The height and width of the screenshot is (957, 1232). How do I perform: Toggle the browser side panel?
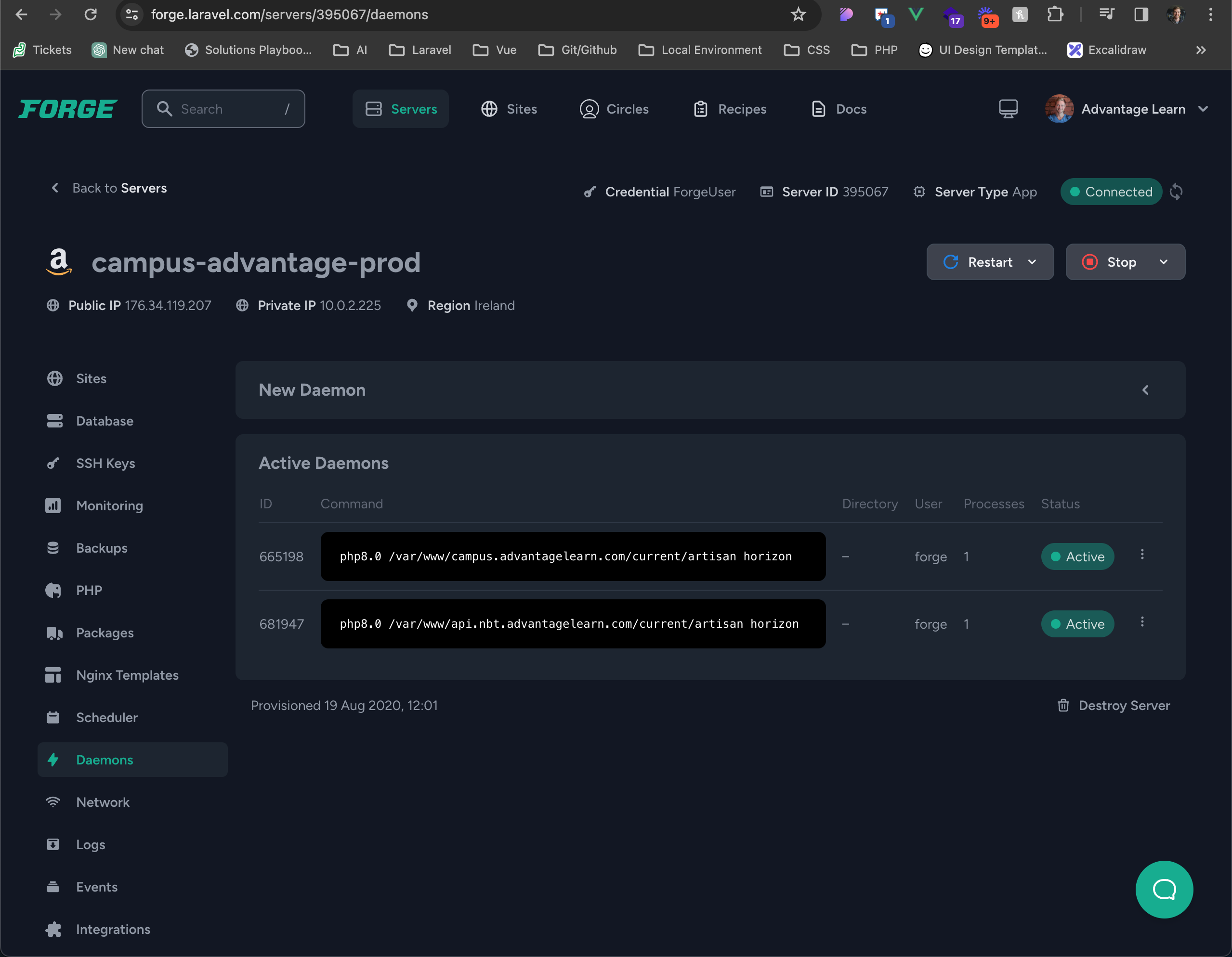(1140, 14)
